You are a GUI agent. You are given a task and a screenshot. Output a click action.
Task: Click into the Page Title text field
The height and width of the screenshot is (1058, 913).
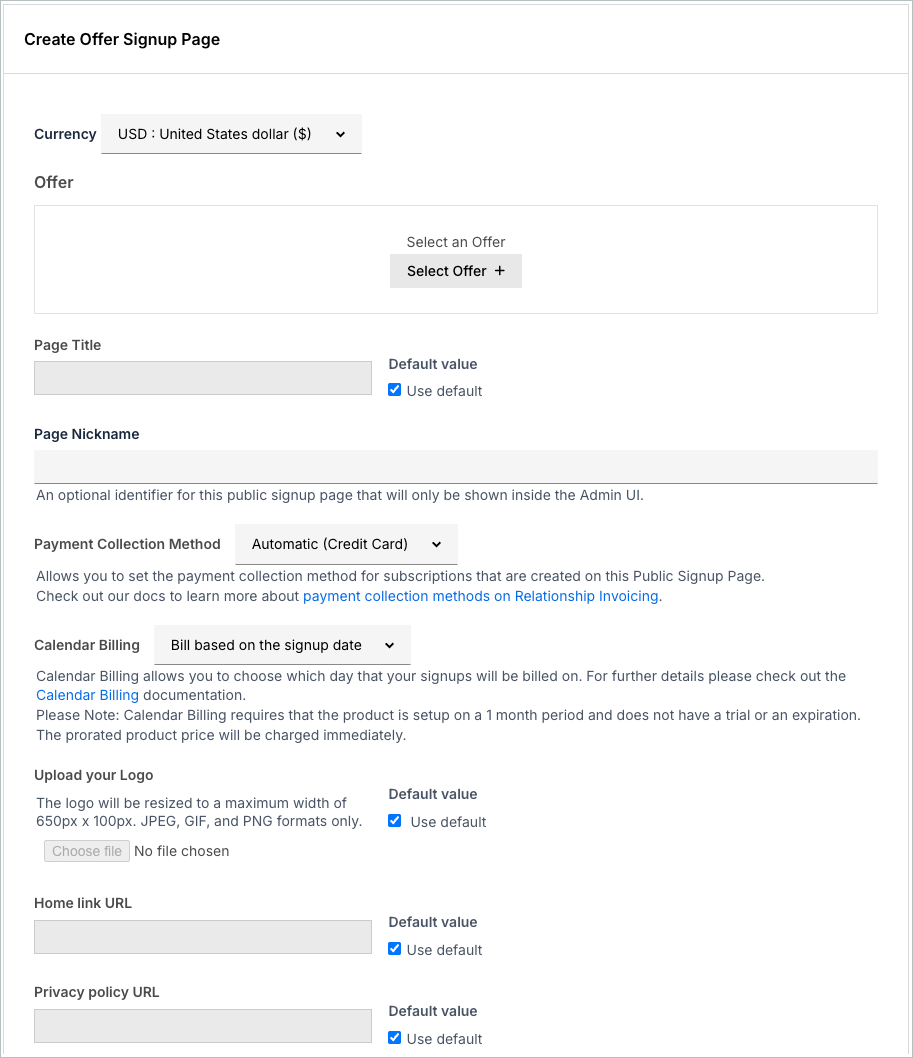click(203, 378)
